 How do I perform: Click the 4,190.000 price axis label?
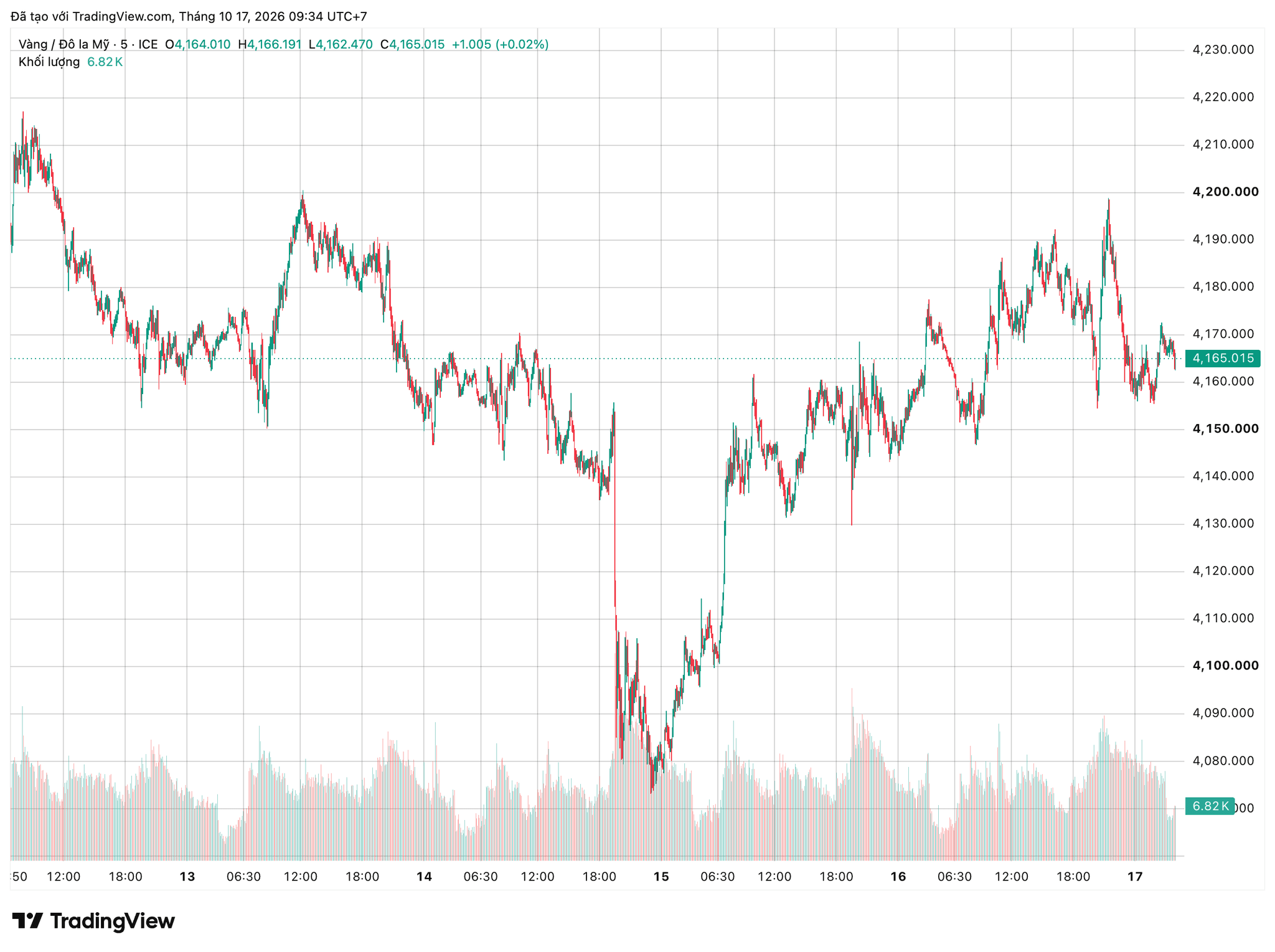1223,239
